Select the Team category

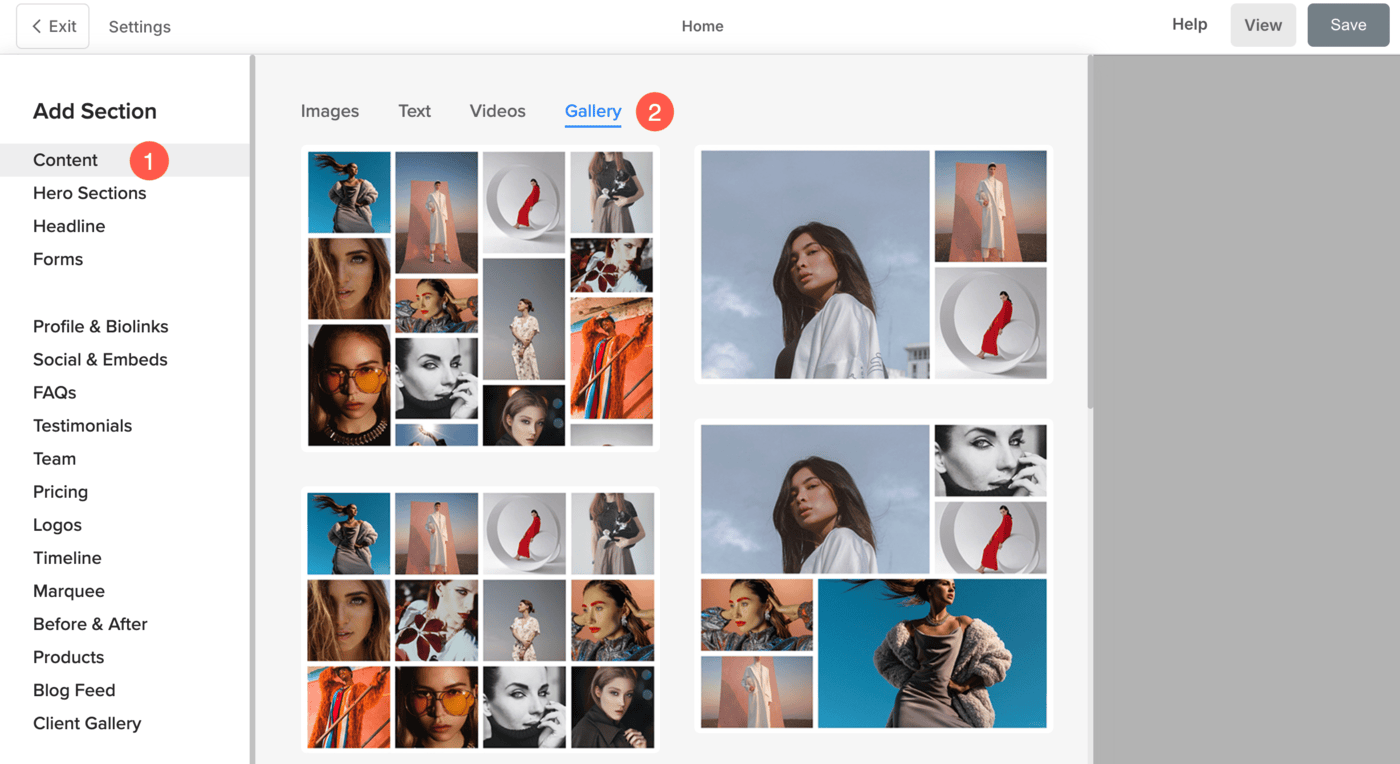click(x=54, y=458)
